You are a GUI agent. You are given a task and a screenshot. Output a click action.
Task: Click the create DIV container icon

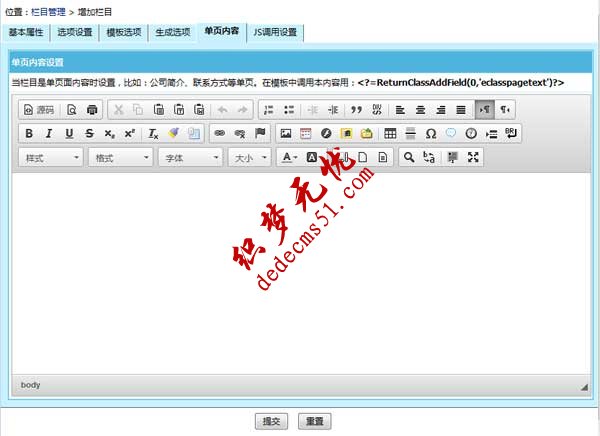click(x=377, y=110)
